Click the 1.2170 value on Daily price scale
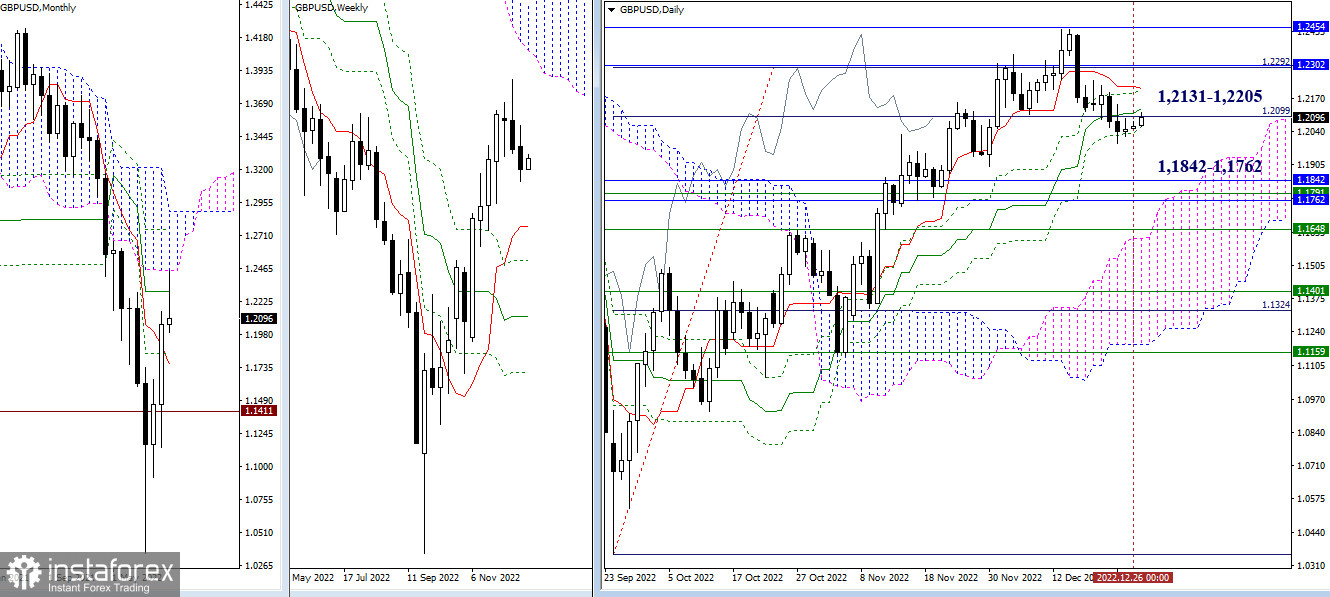Screen dimensions: 1330x597 pos(1310,98)
